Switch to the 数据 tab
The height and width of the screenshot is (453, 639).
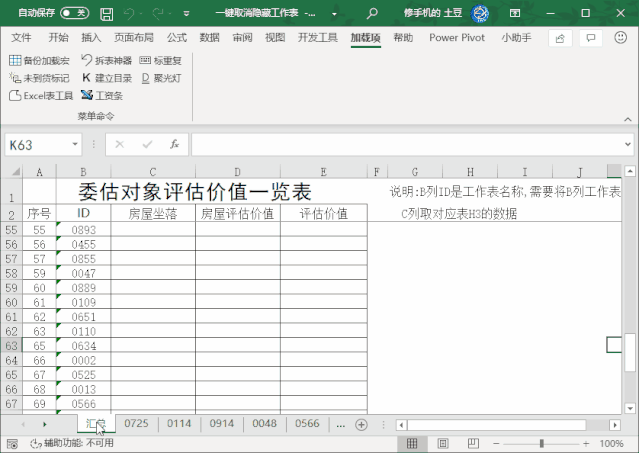(x=209, y=38)
